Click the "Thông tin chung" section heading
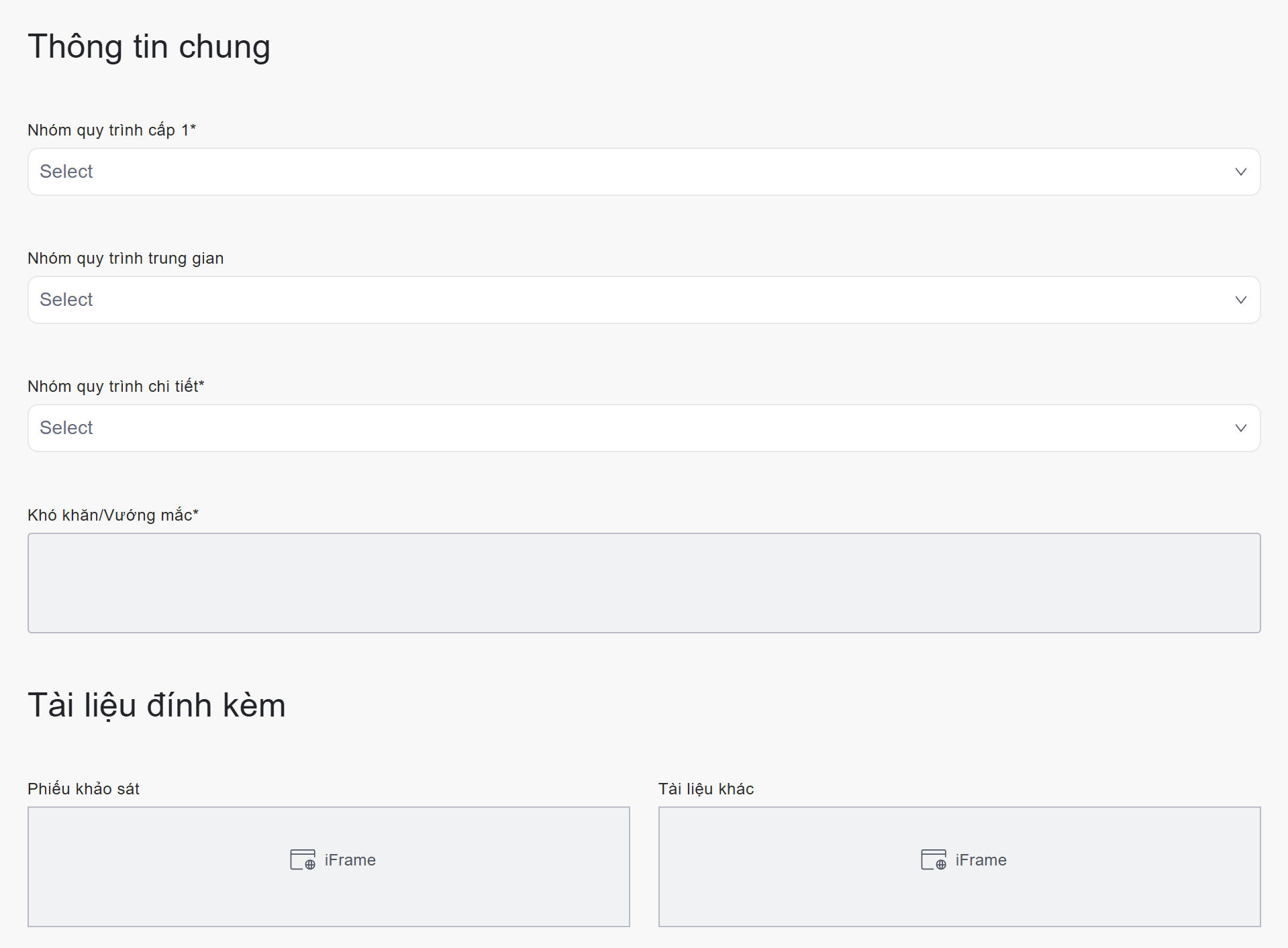 click(149, 47)
